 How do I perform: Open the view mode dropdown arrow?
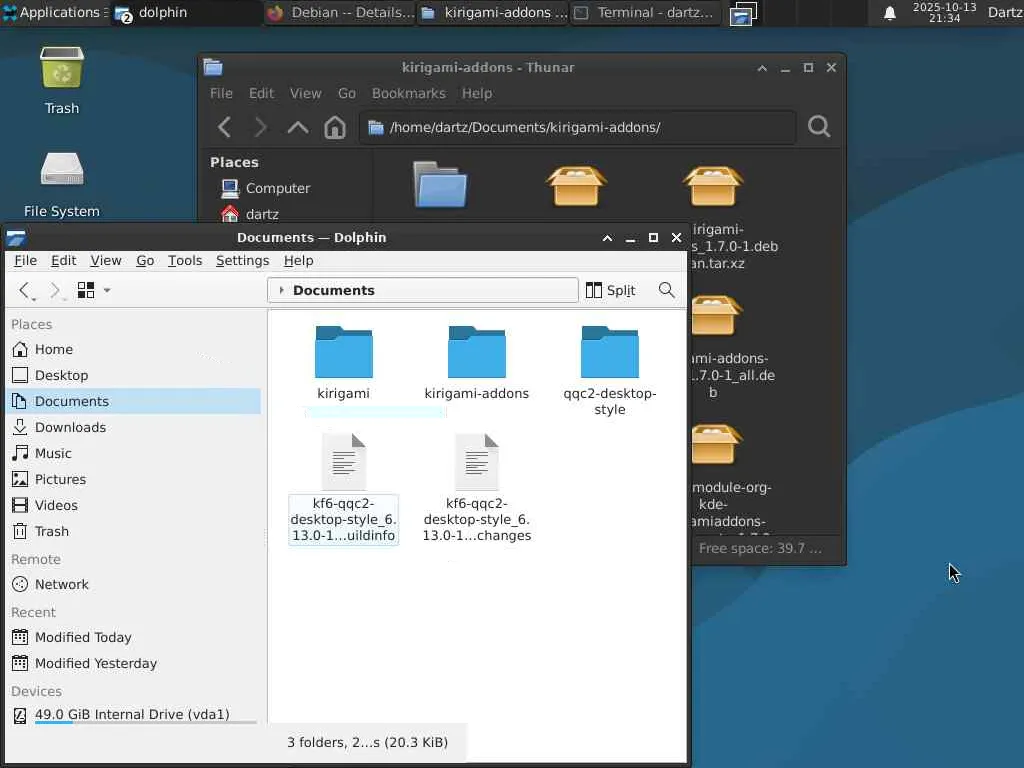point(107,290)
